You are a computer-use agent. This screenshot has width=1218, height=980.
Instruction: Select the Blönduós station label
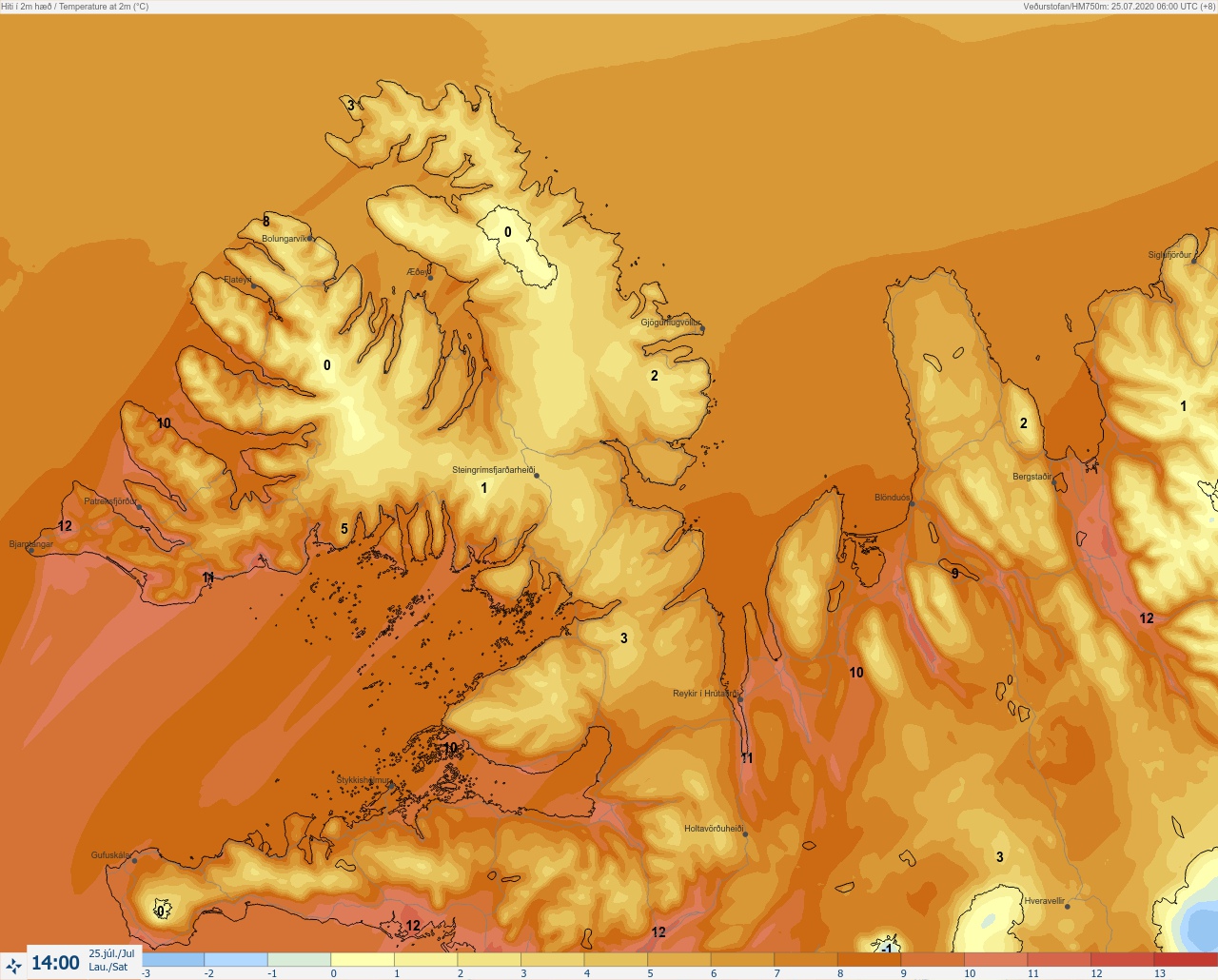pyautogui.click(x=892, y=498)
